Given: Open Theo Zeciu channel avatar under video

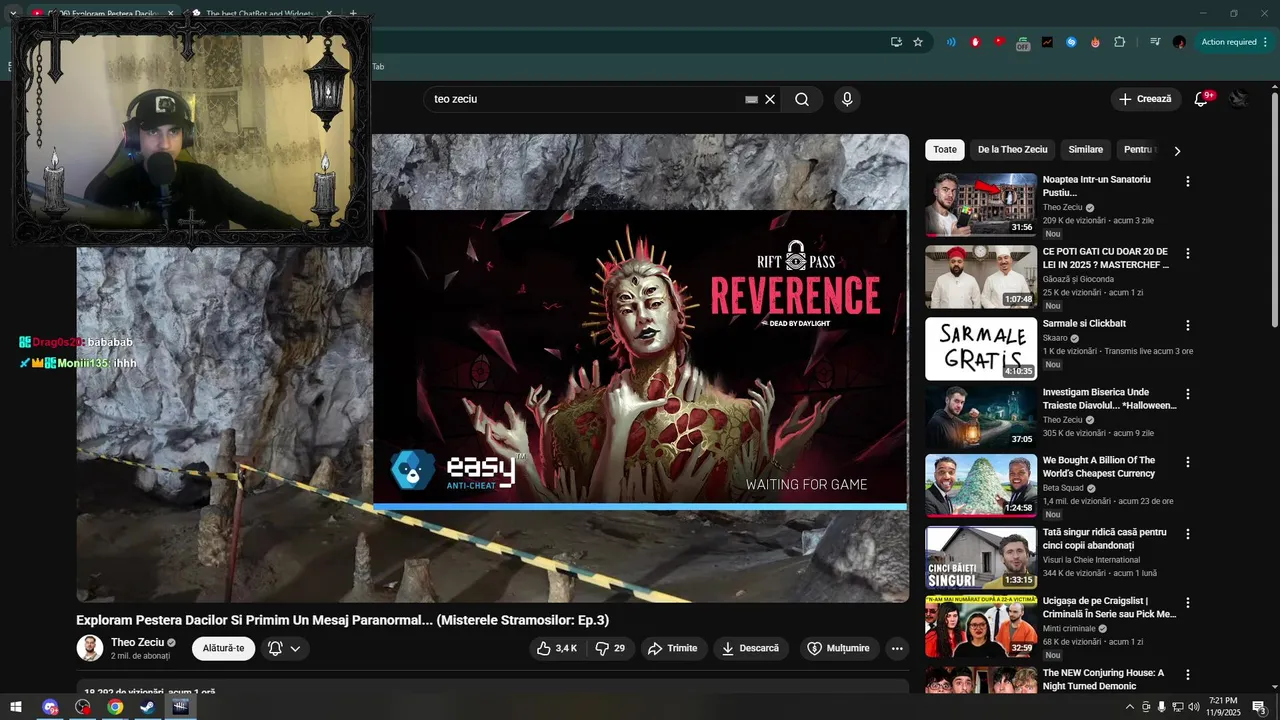Looking at the screenshot, I should [90, 648].
